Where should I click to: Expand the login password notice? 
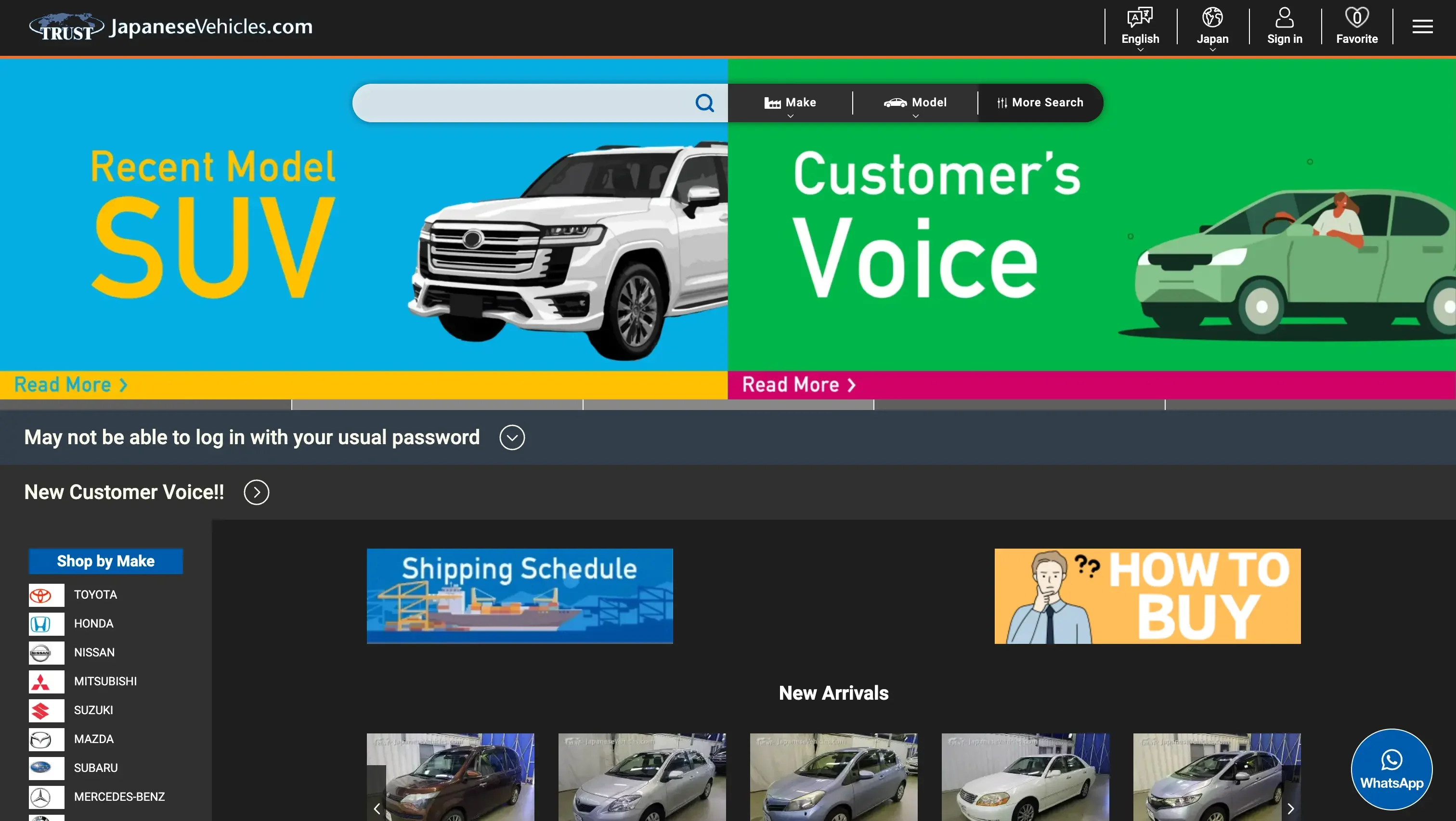[512, 437]
